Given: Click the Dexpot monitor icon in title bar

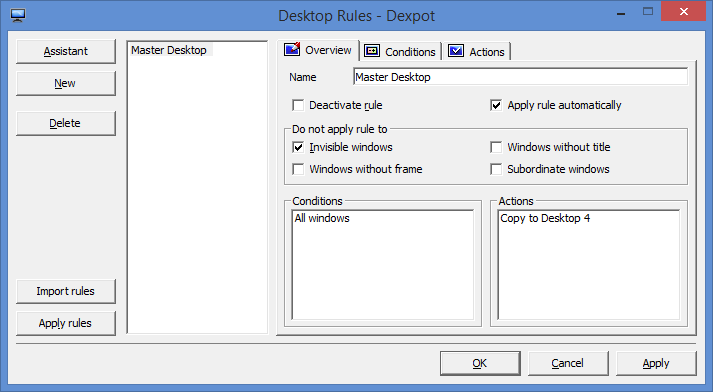Looking at the screenshot, I should (x=18, y=15).
